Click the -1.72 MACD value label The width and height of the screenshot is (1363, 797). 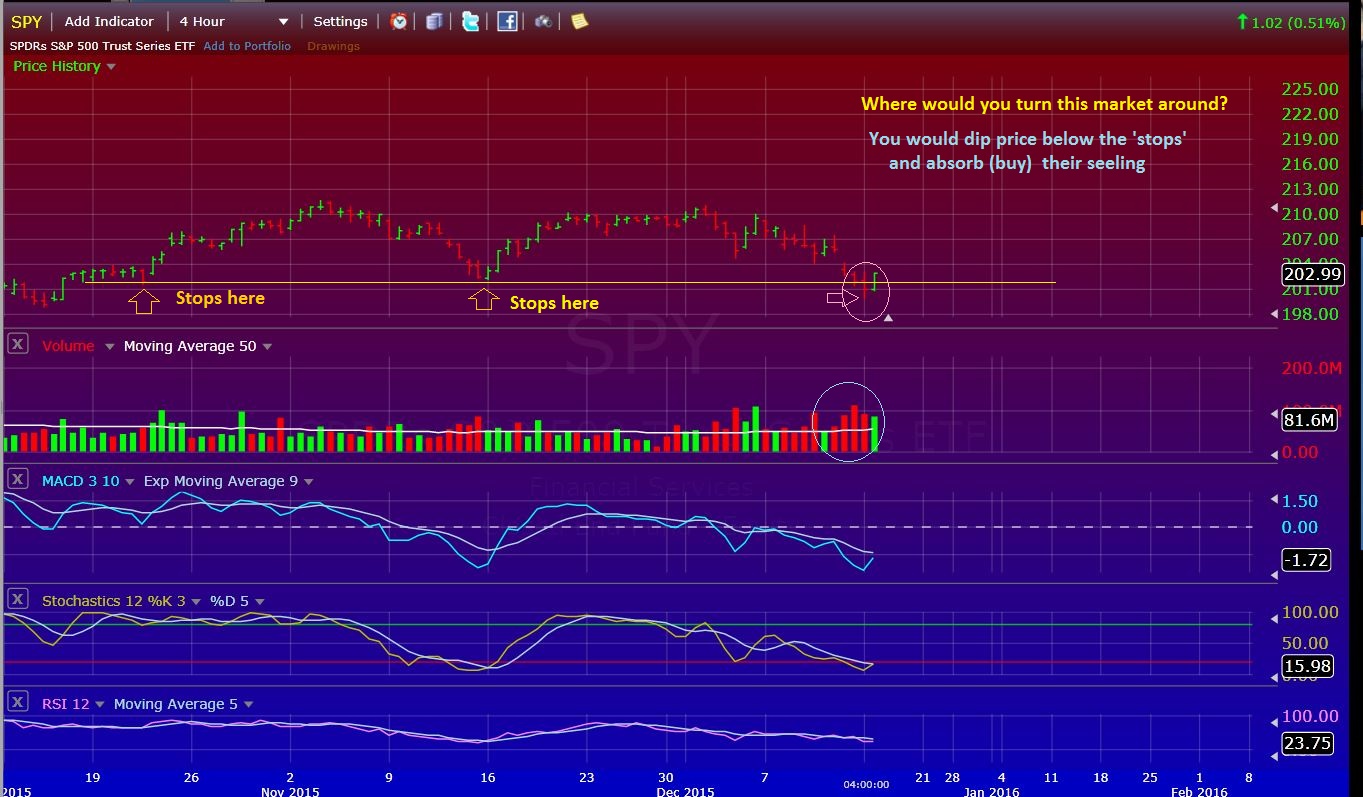click(x=1306, y=560)
